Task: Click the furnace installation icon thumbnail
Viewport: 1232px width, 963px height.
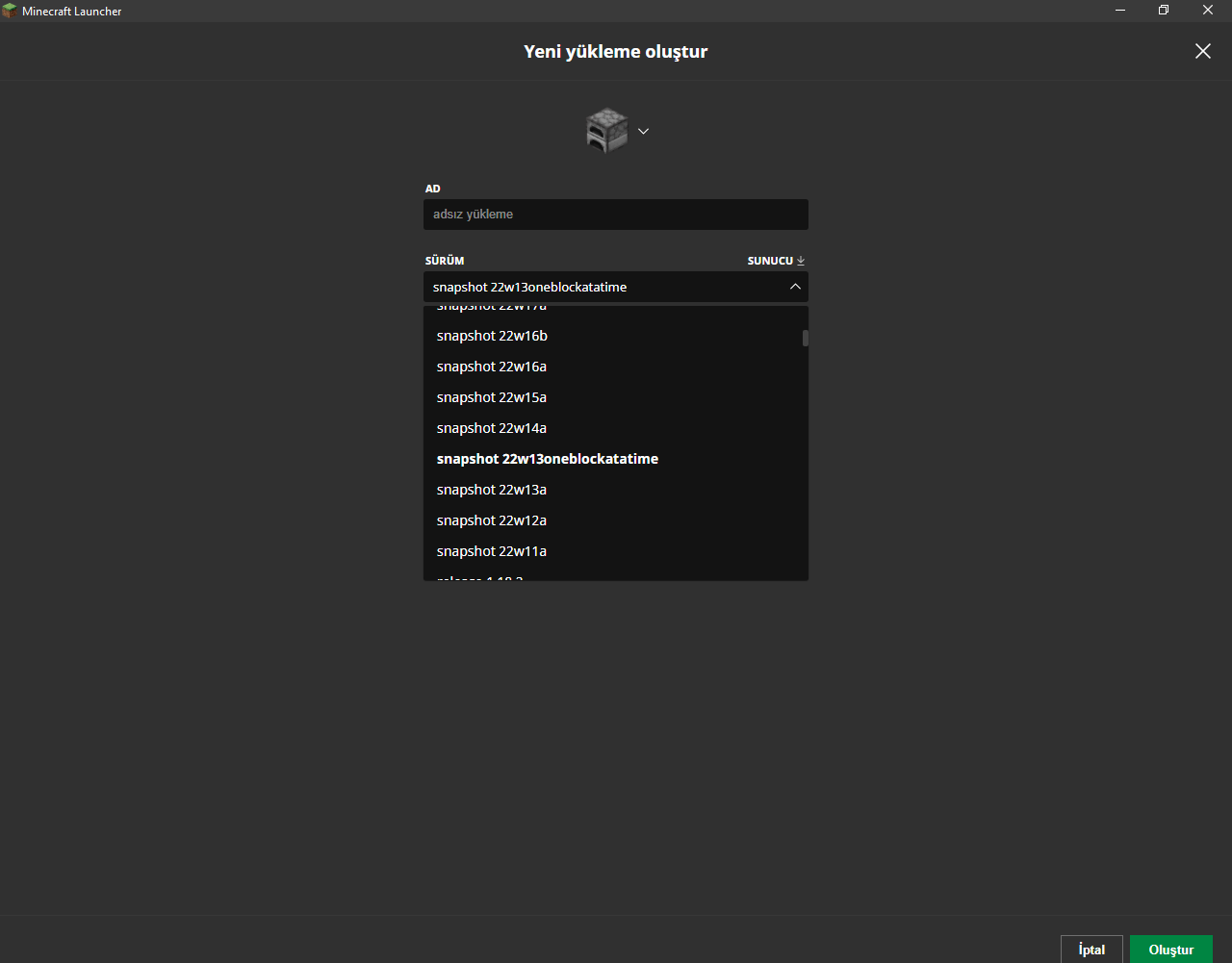Action: tap(604, 131)
